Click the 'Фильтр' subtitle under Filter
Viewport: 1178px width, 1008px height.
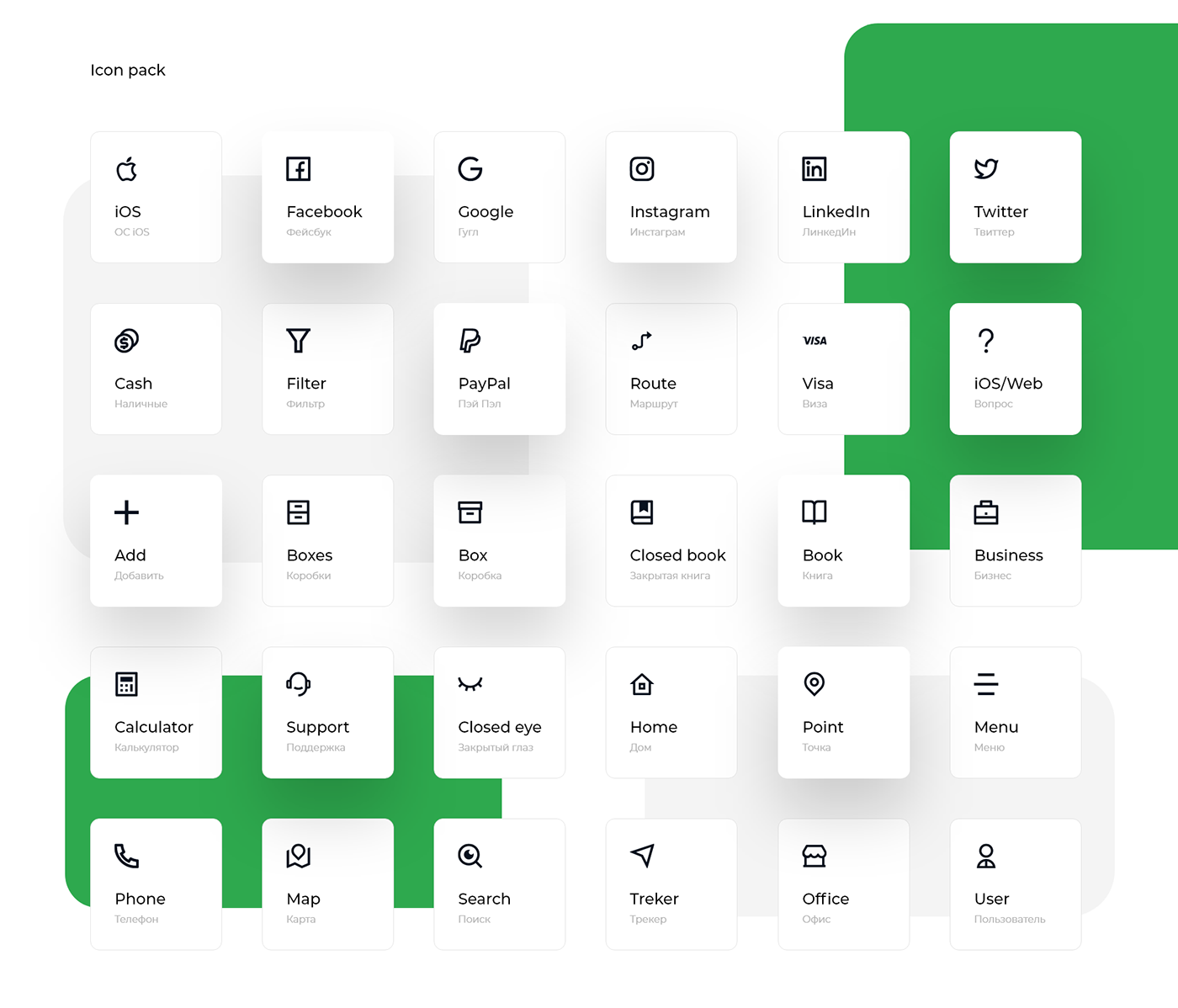pos(305,404)
